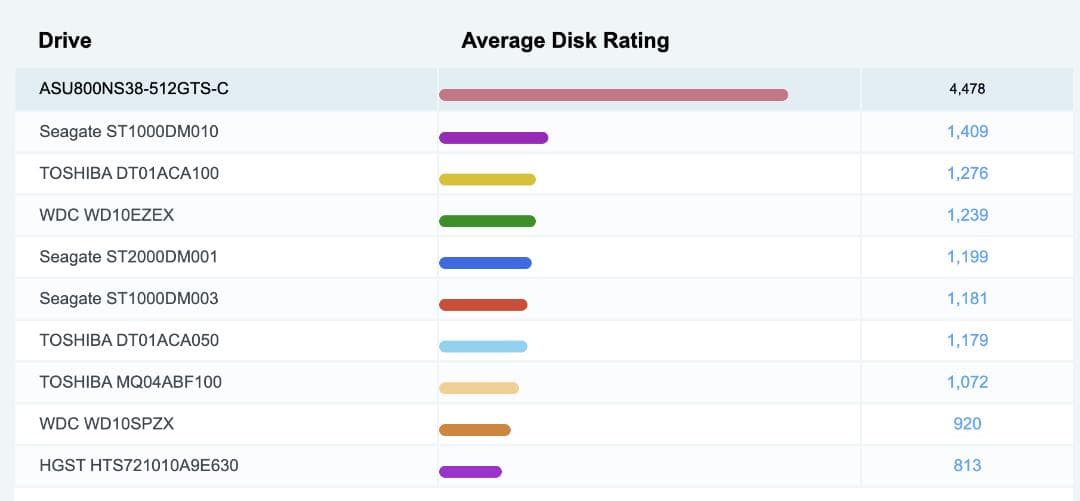
Task: Open the 813 rating score link
Action: point(967,465)
